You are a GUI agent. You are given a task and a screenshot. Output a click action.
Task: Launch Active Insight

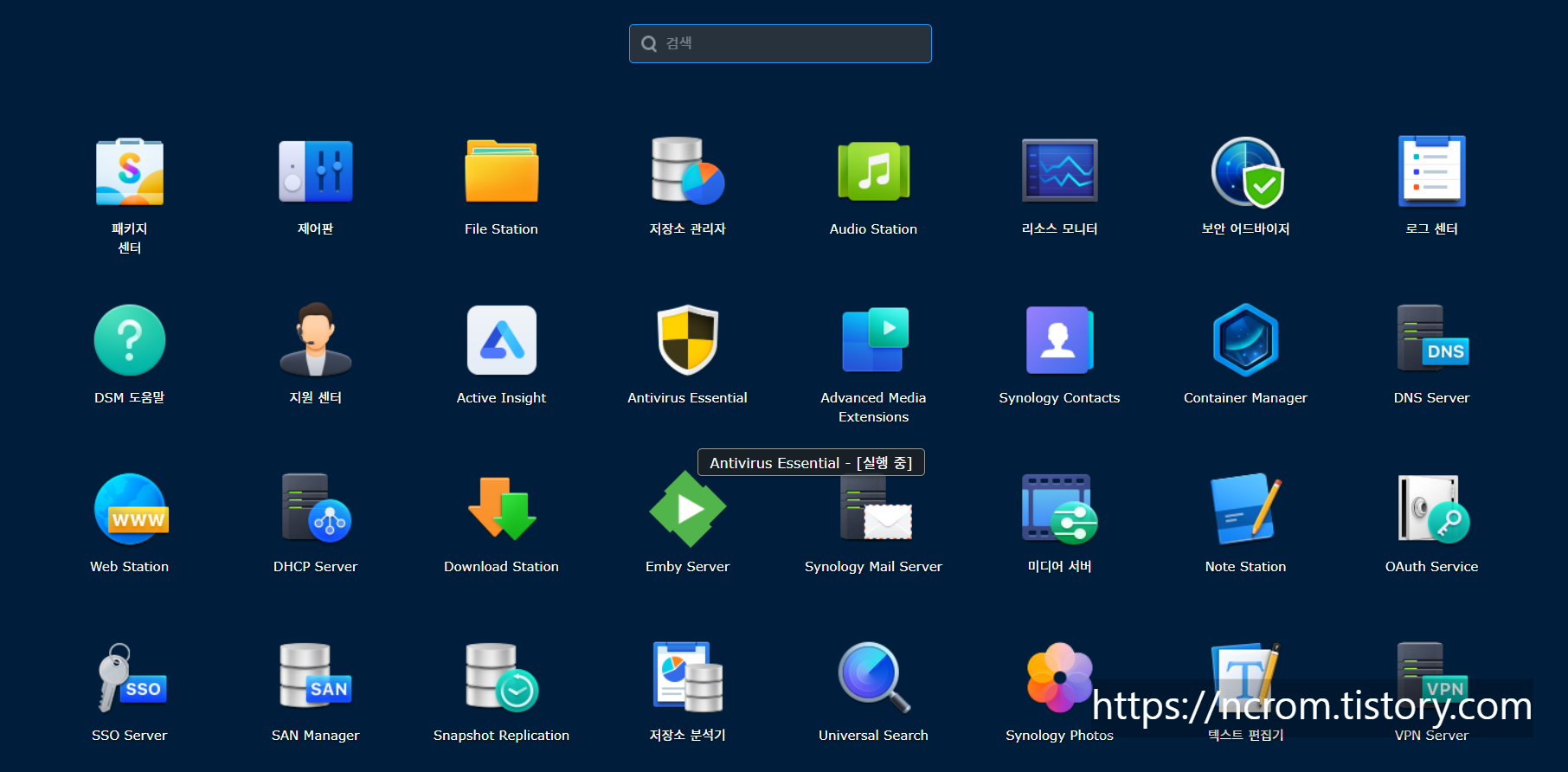502,340
